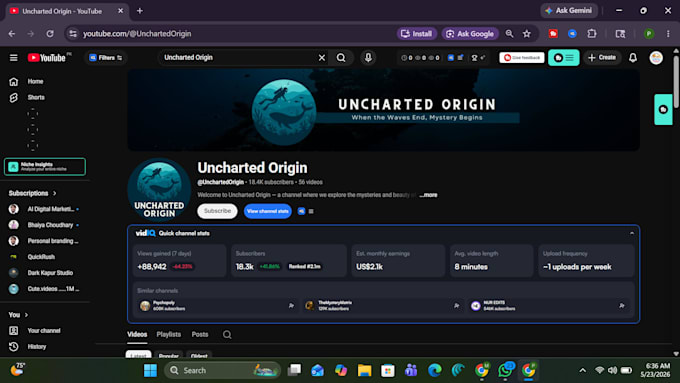The width and height of the screenshot is (680, 383).
Task: Search within the channel using the magnifier
Action: (x=227, y=334)
